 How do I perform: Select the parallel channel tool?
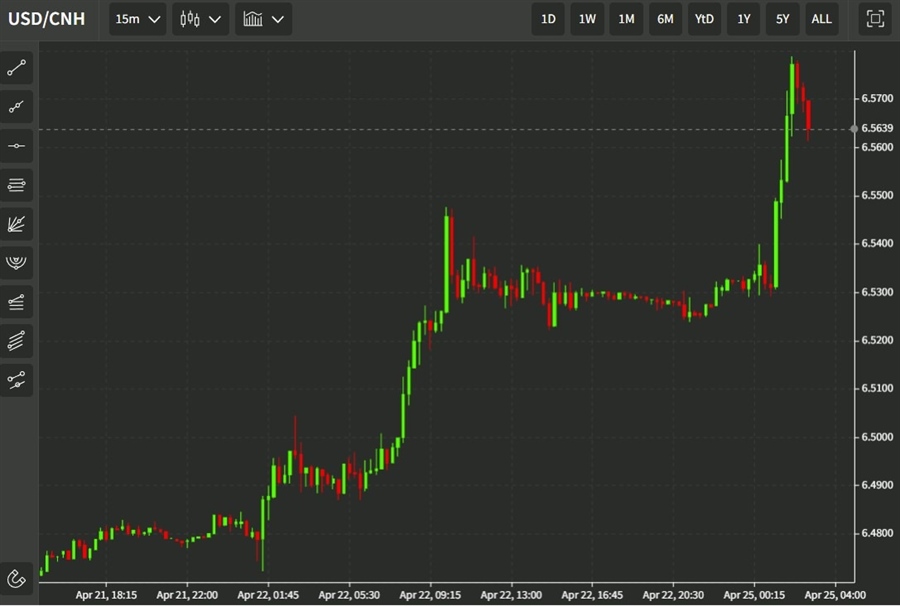(x=17, y=341)
